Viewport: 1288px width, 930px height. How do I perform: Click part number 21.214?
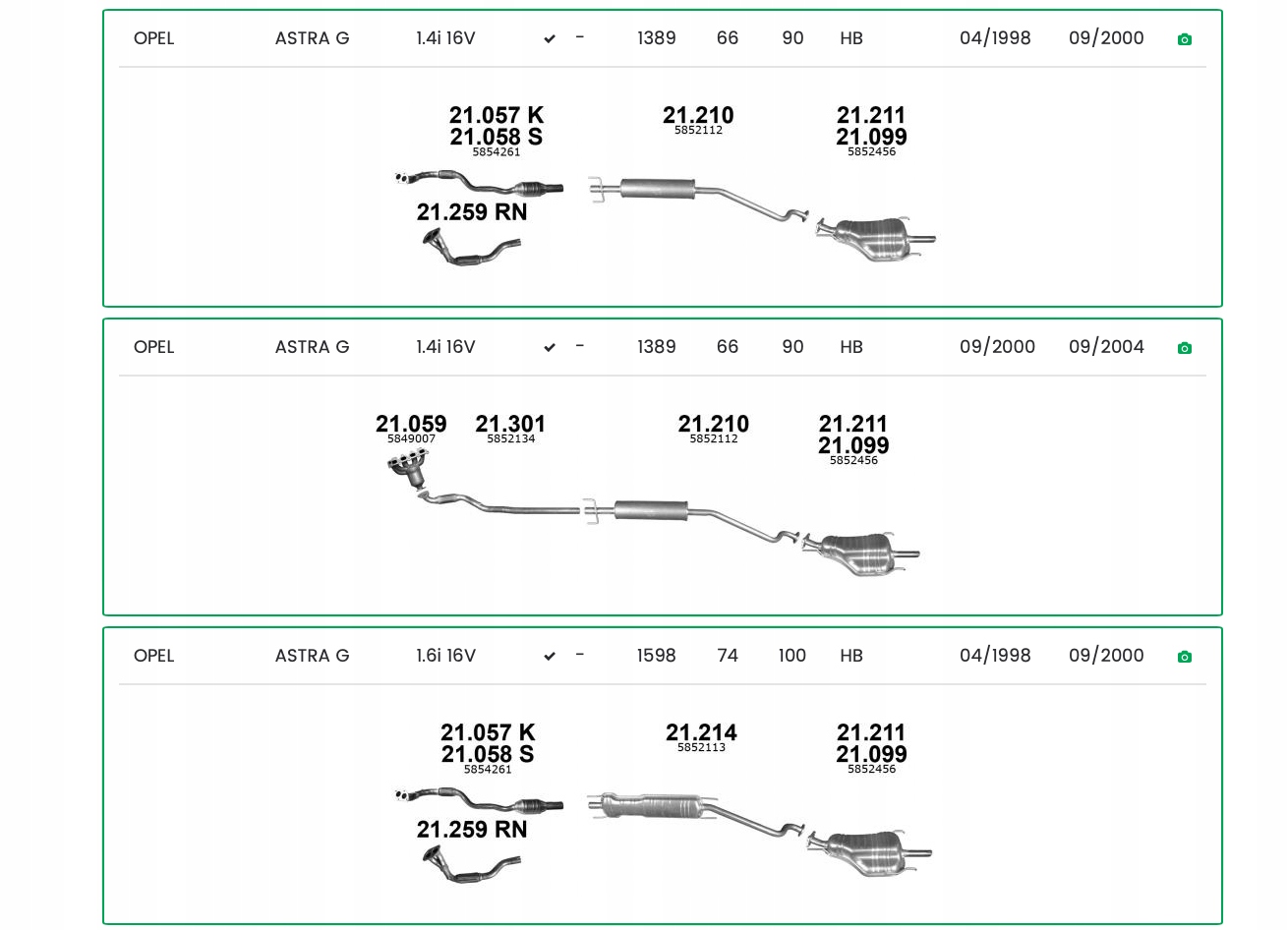[x=701, y=732]
